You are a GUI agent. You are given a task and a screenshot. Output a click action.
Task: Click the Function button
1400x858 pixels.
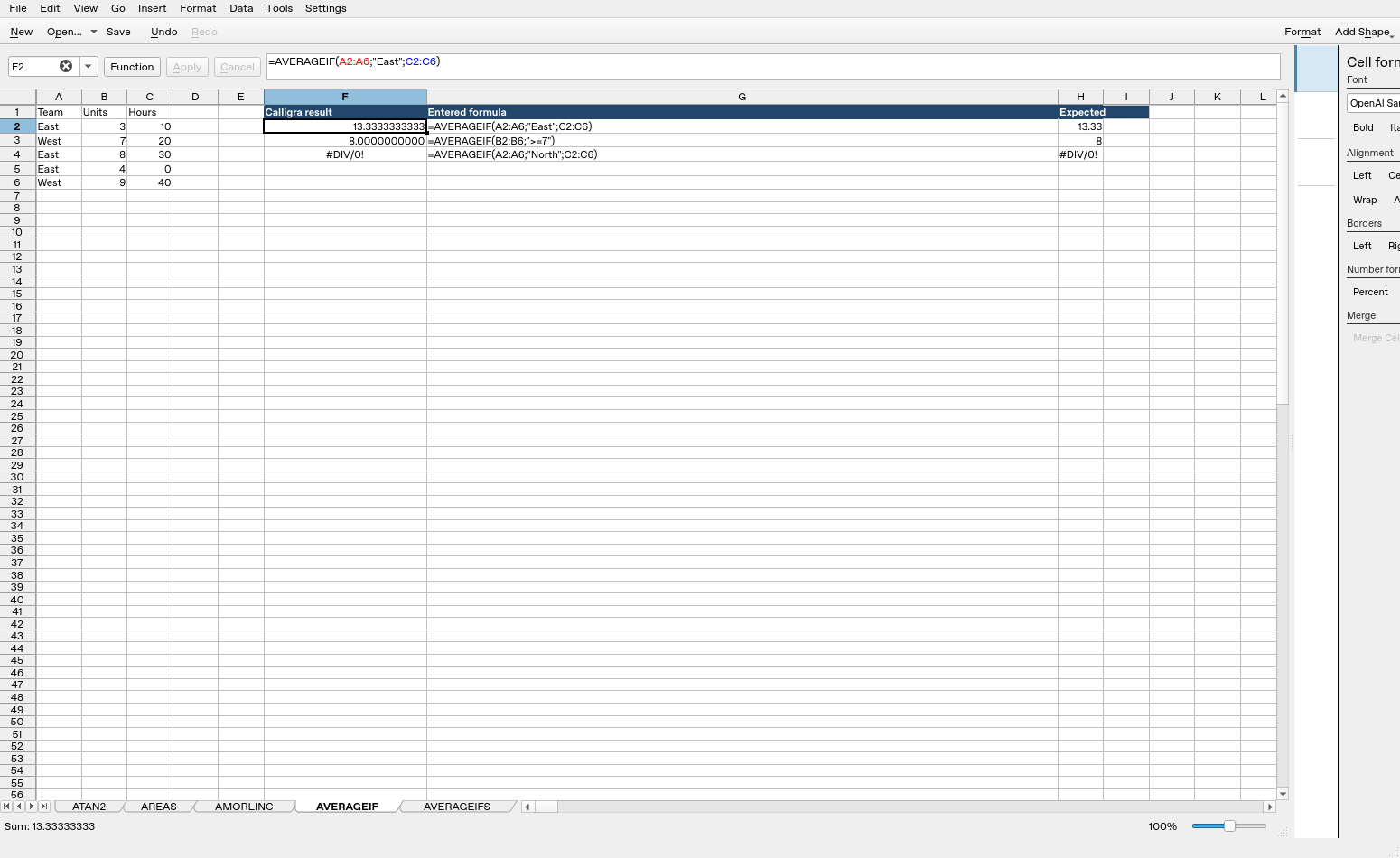(x=132, y=67)
